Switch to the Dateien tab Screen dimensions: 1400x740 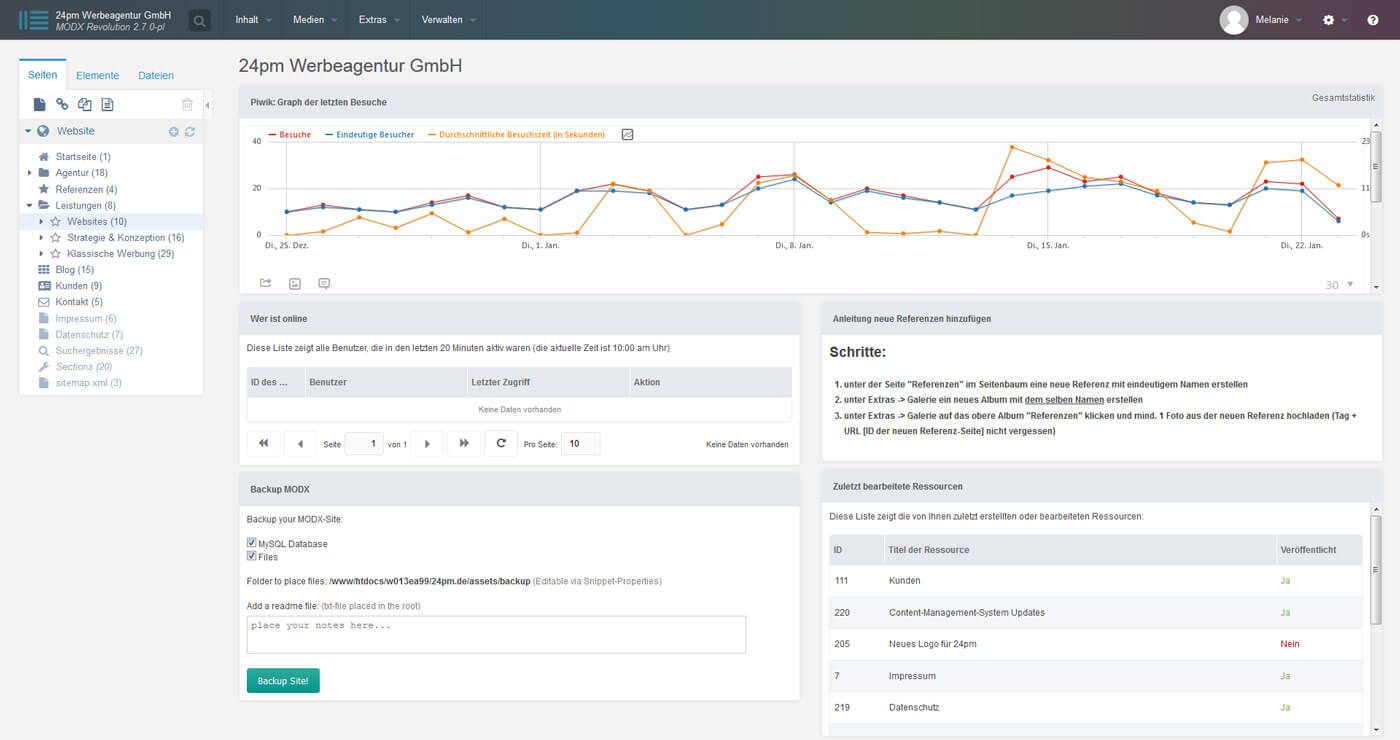click(156, 75)
